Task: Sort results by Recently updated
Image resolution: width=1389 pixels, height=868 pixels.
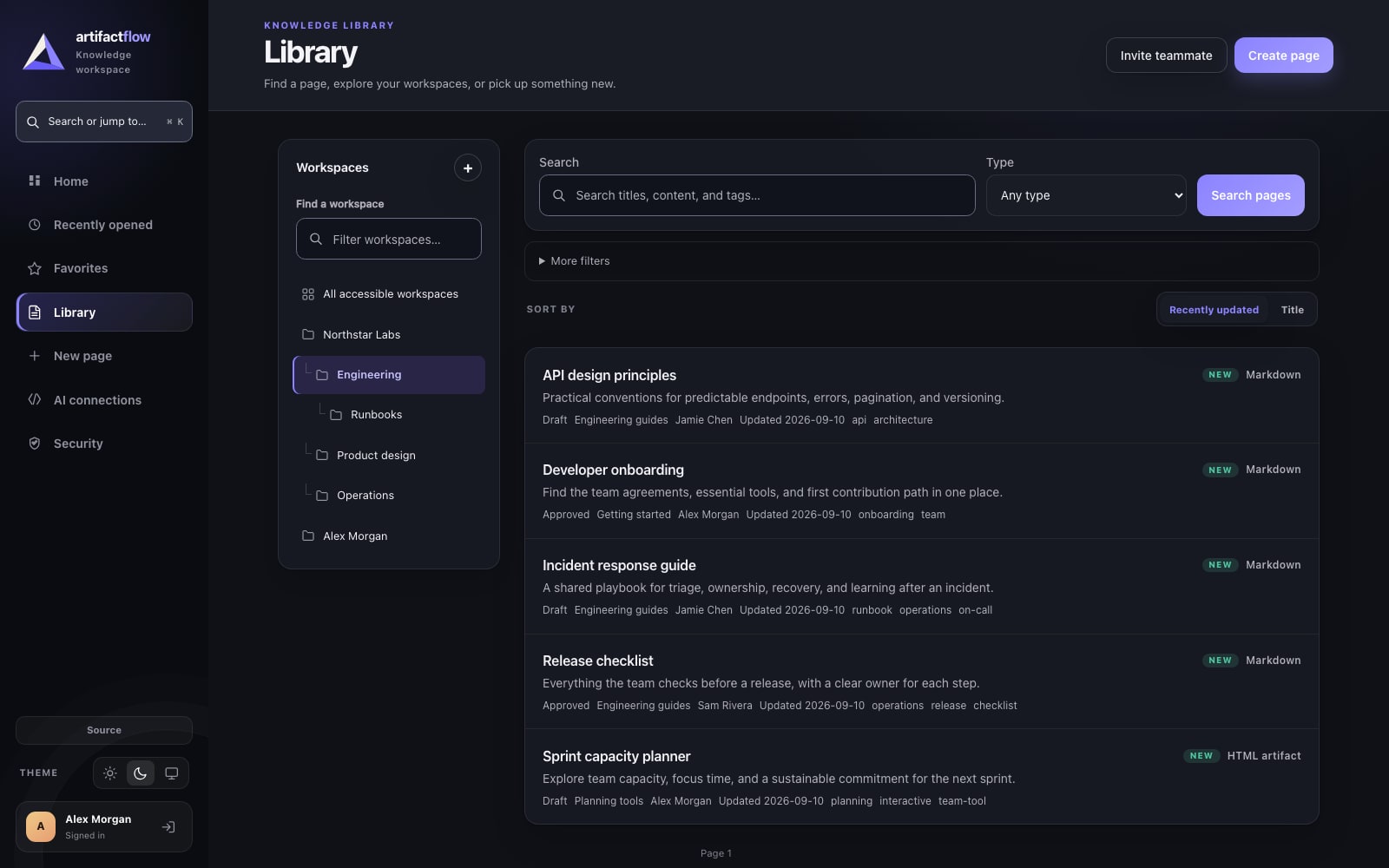Action: pyautogui.click(x=1214, y=310)
